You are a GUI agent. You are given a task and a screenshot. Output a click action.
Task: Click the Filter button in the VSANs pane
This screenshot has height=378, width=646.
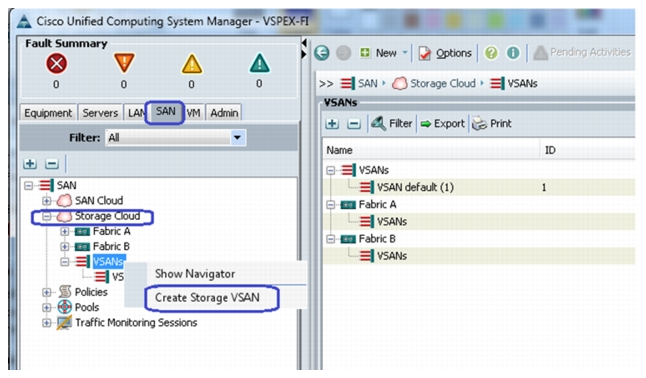[391, 124]
